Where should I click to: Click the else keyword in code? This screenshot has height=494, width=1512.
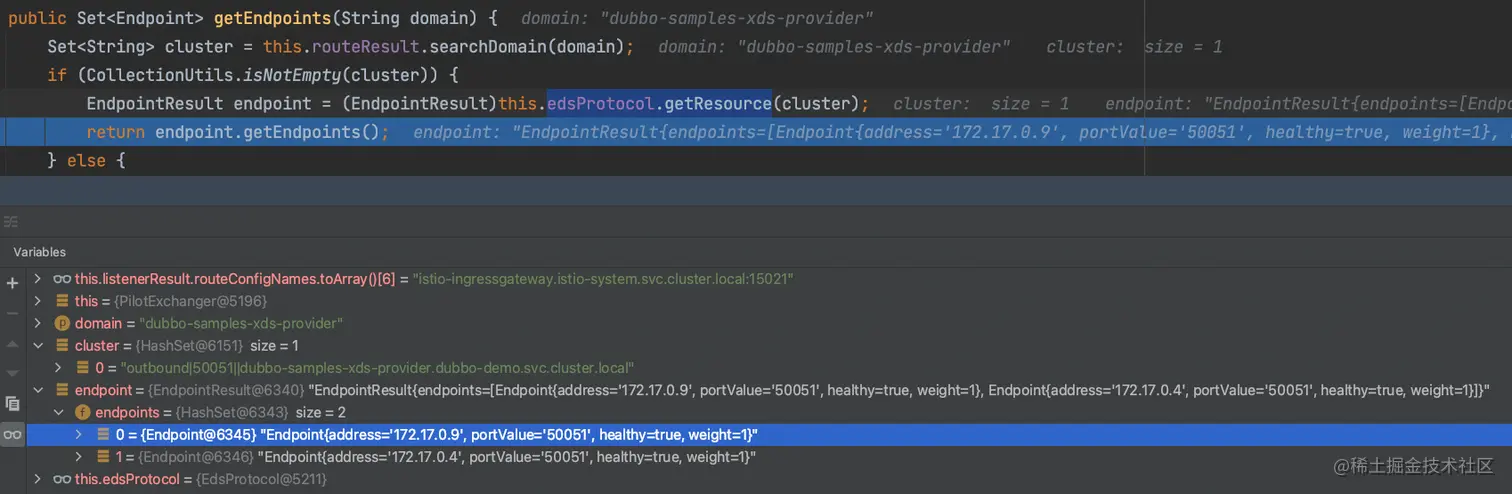85,160
